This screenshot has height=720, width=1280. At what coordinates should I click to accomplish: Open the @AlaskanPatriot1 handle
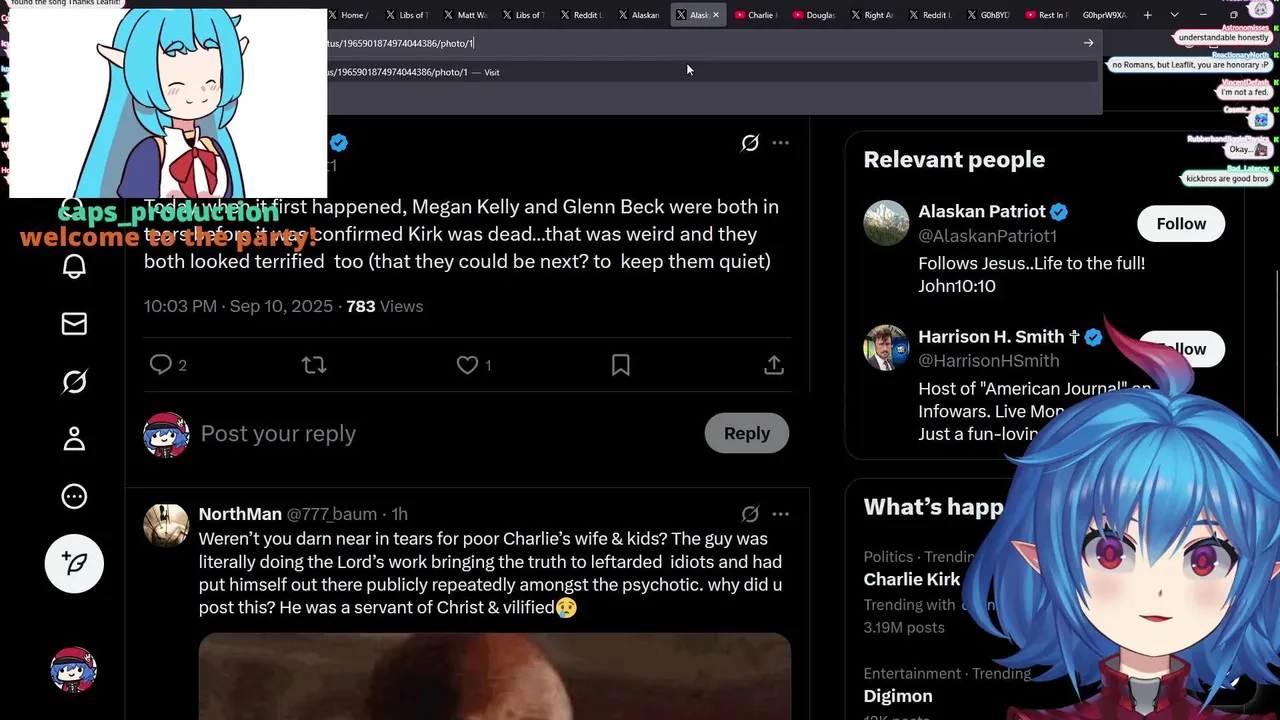coord(987,236)
